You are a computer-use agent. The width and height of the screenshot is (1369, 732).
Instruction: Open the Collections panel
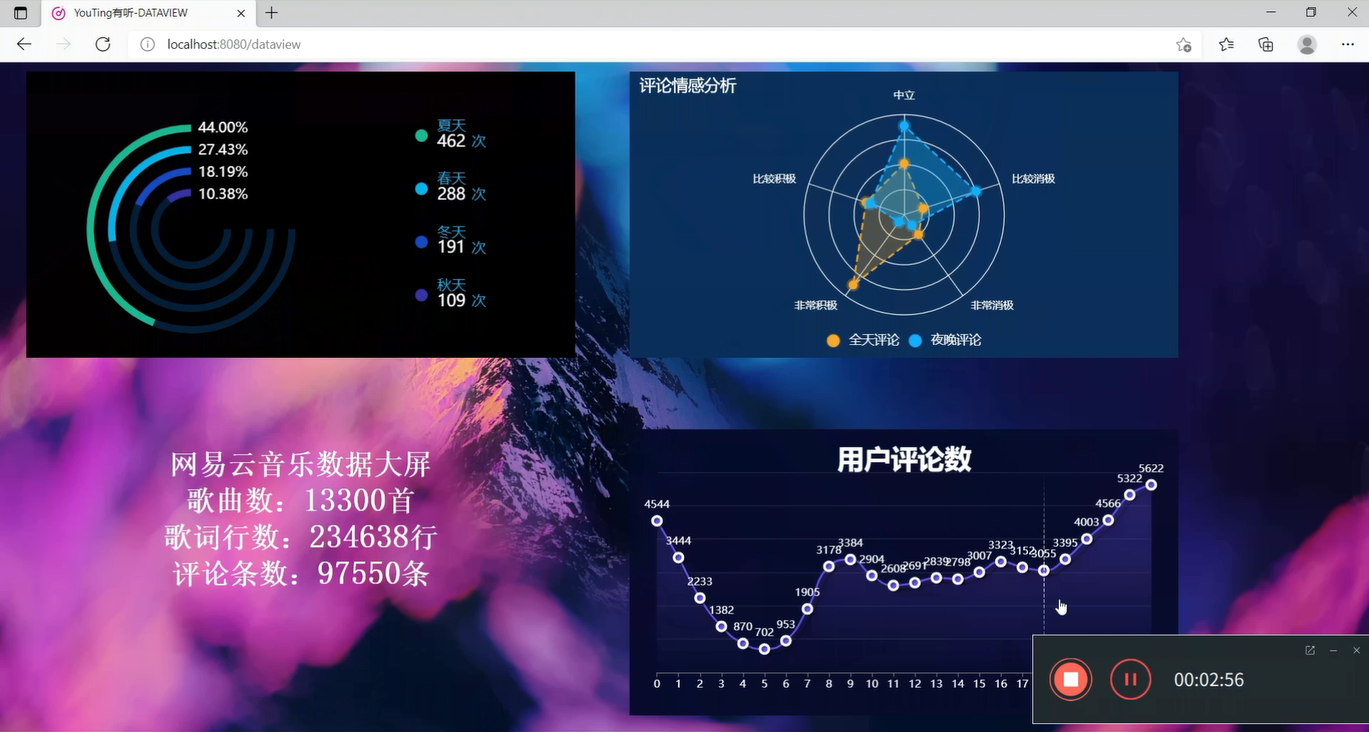[1266, 44]
